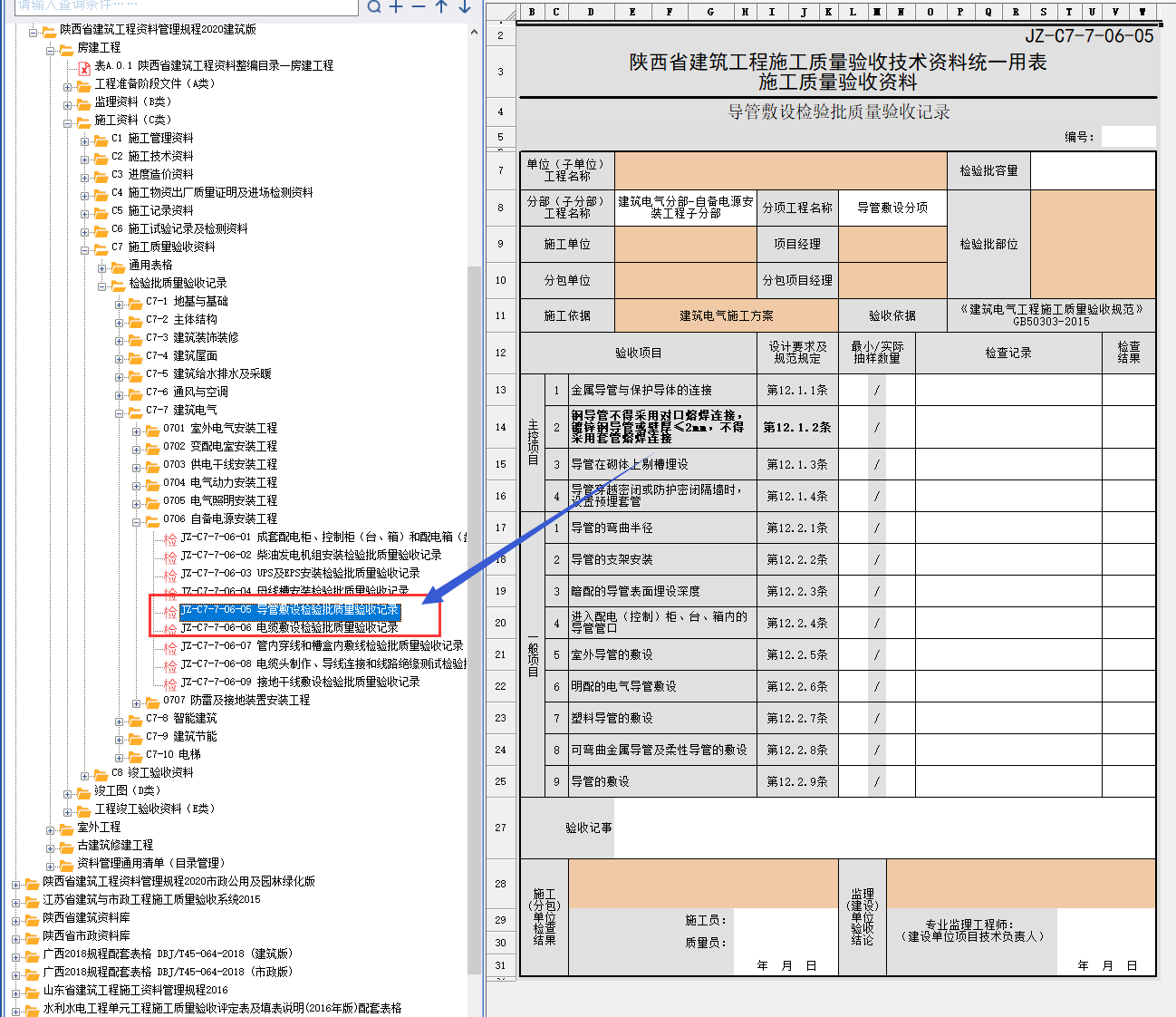
Task: Click the 通用表格 folder icon
Action: [x=118, y=266]
